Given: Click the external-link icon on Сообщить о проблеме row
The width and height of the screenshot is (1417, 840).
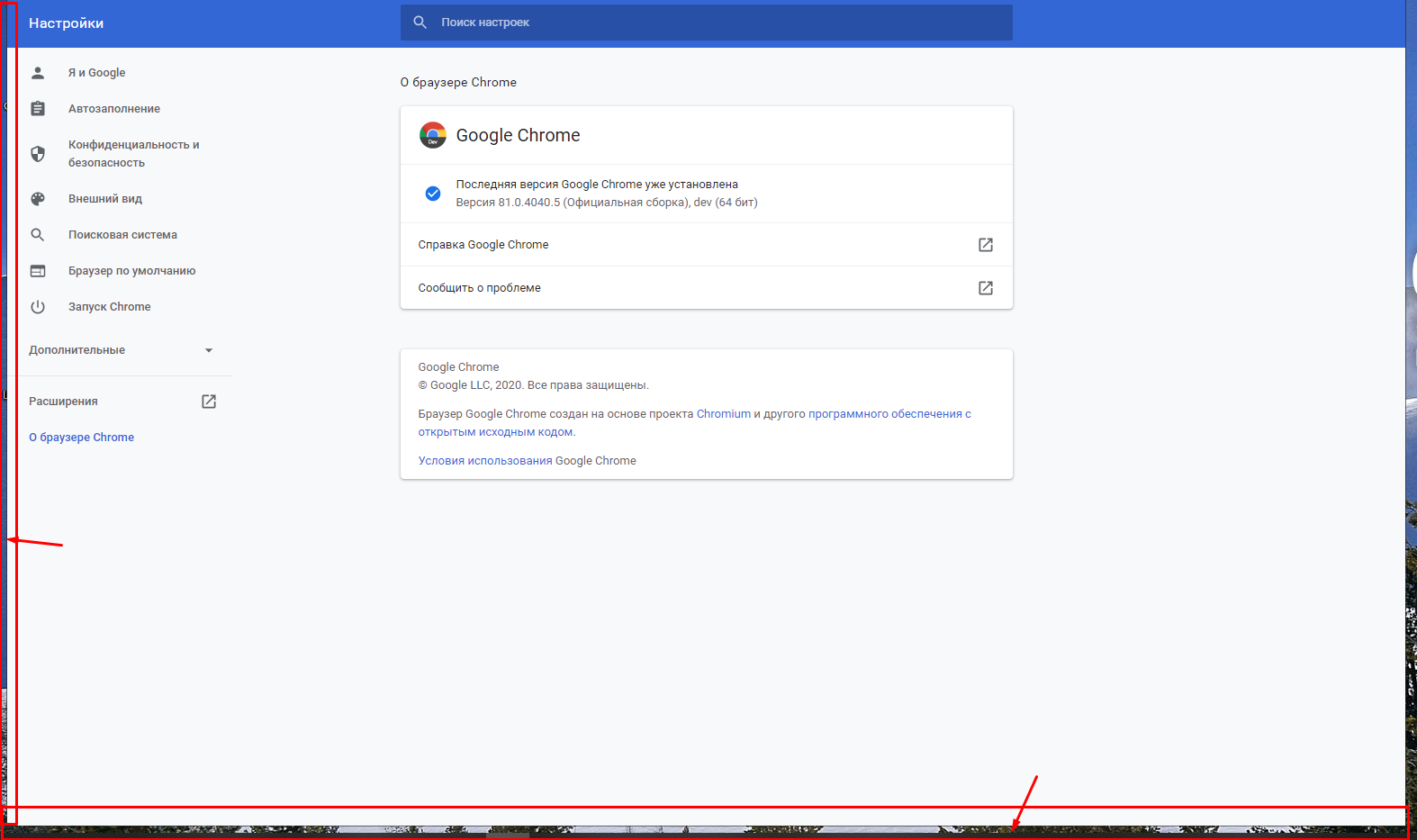Looking at the screenshot, I should 986,288.
